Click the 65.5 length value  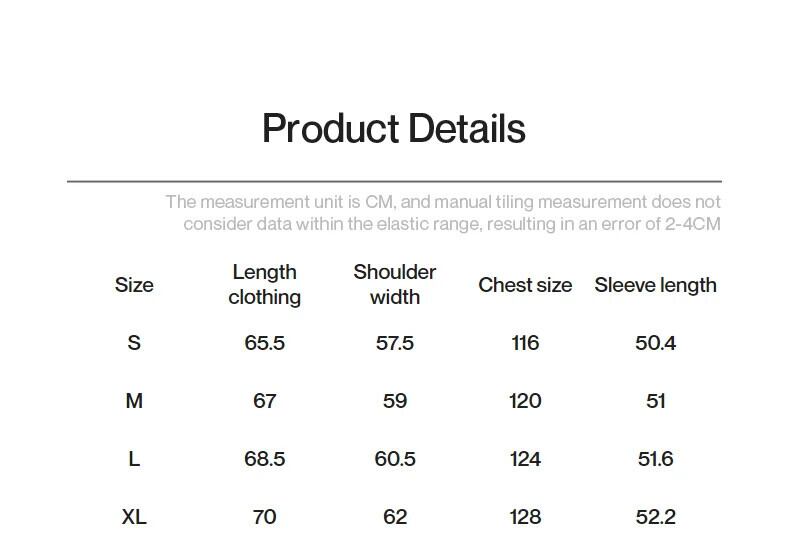(x=264, y=343)
